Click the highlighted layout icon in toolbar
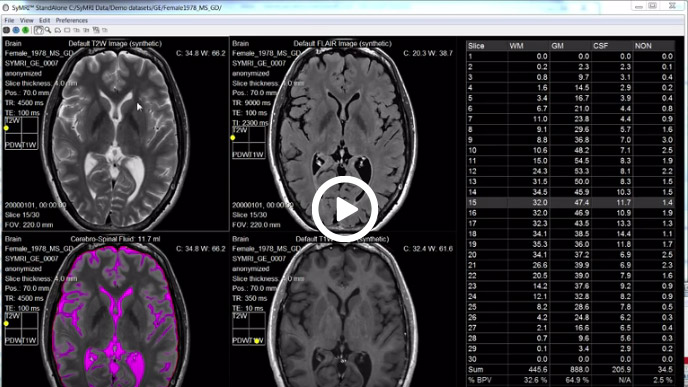The width and height of the screenshot is (688, 387). 96,30
